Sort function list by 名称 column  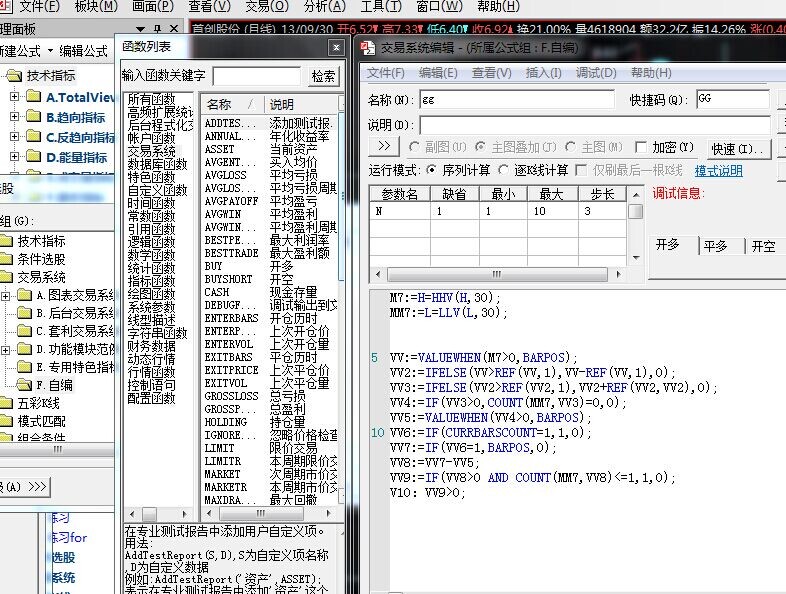(232, 104)
